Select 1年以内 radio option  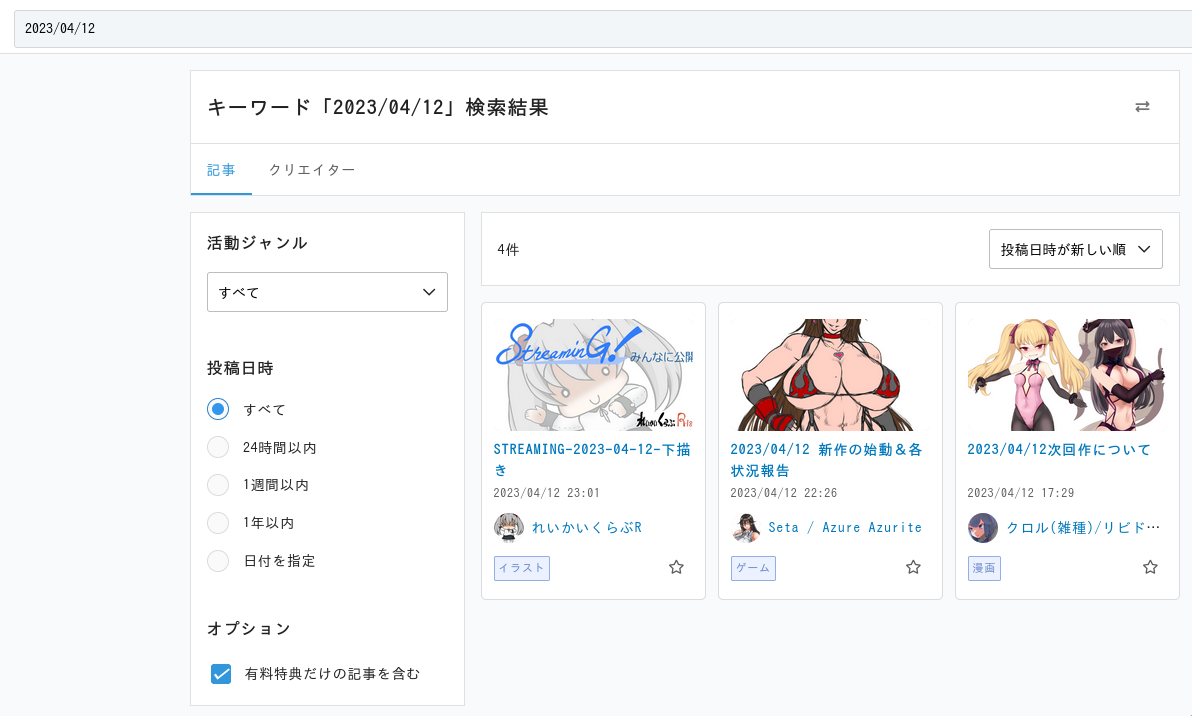click(218, 523)
